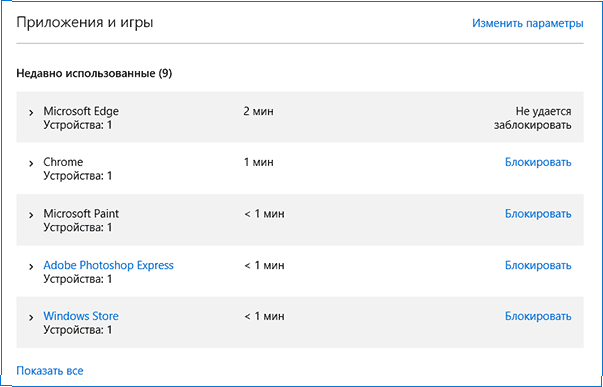Block Microsoft Paint via Блокировать

point(538,214)
